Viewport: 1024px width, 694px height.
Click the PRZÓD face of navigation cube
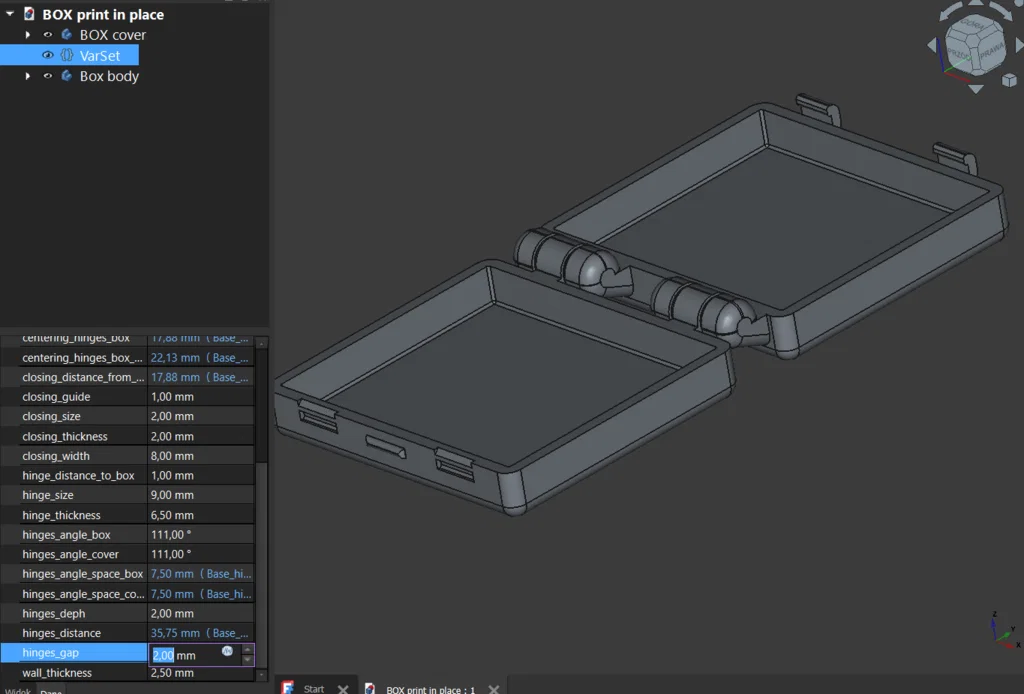click(960, 54)
